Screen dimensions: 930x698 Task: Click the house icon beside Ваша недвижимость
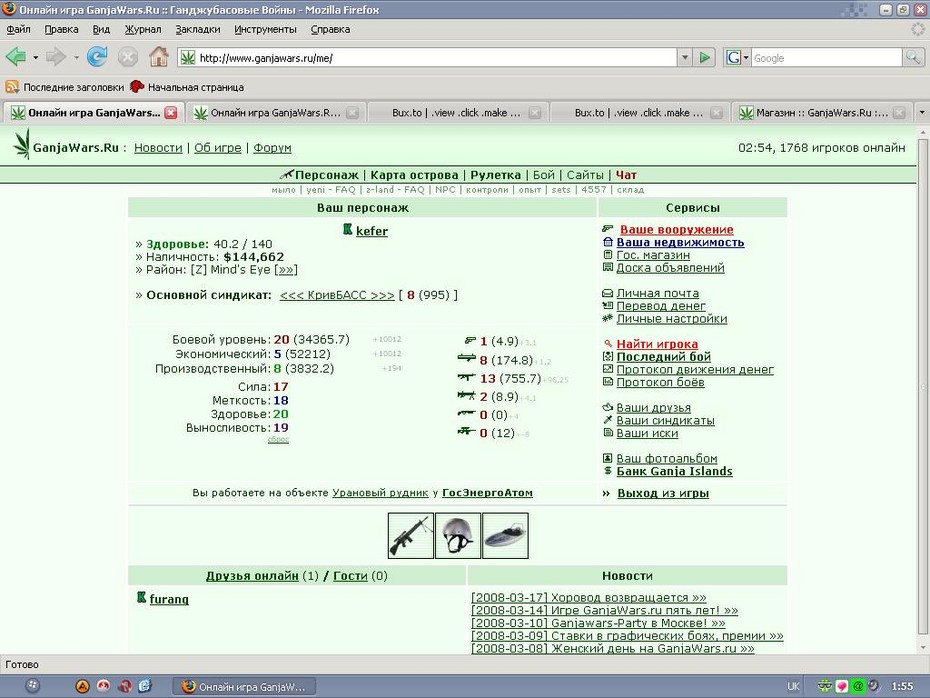coord(607,241)
